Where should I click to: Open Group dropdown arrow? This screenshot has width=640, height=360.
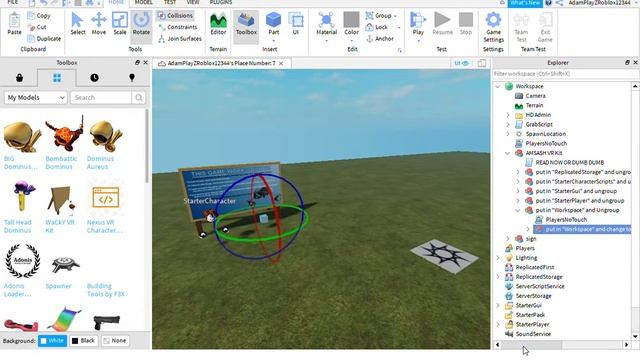click(x=396, y=16)
